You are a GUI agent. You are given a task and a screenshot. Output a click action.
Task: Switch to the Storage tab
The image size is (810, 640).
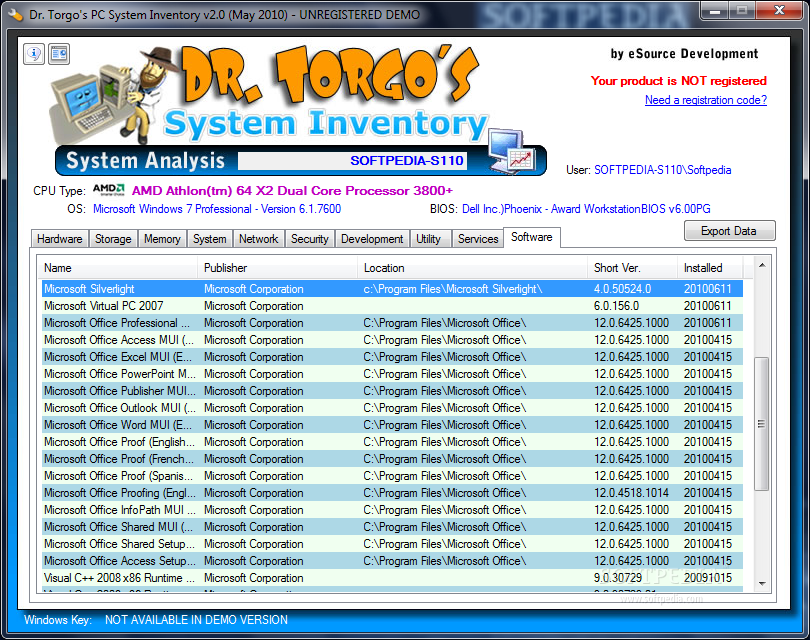pyautogui.click(x=113, y=239)
